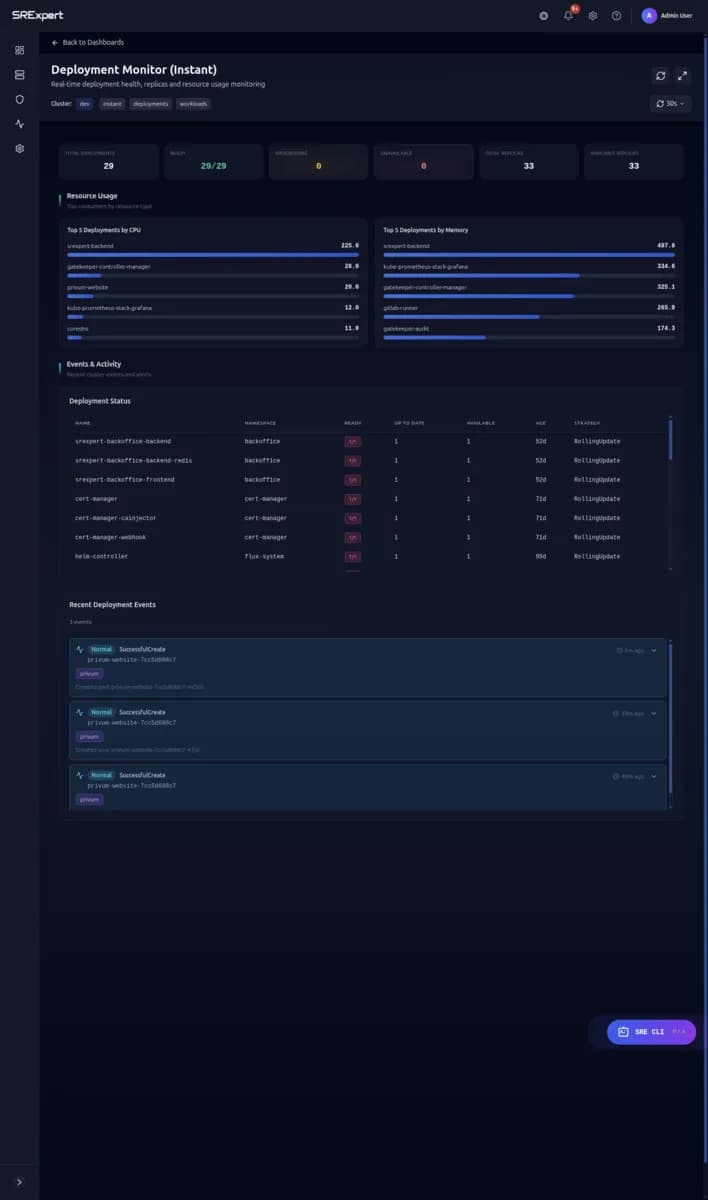Screen dimensions: 708x1200
Task: Click the srexpert-backend CPU usage bar
Action: [212, 254]
